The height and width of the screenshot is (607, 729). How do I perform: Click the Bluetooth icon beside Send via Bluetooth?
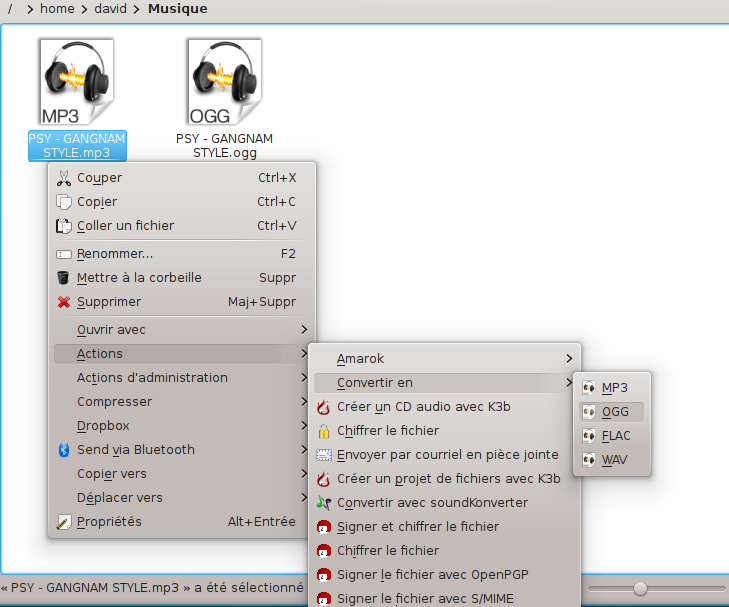[64, 450]
